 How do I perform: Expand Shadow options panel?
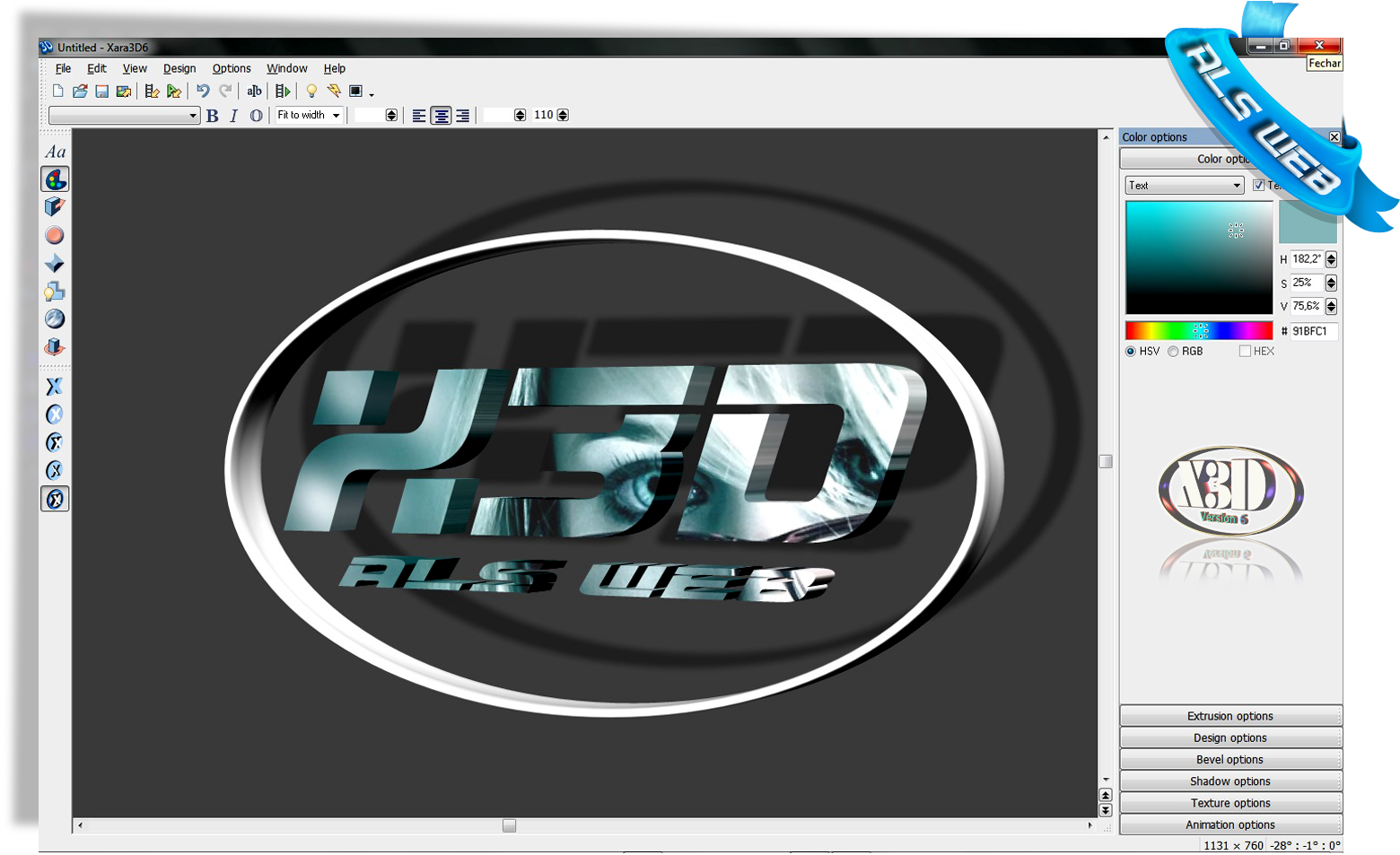(1230, 781)
